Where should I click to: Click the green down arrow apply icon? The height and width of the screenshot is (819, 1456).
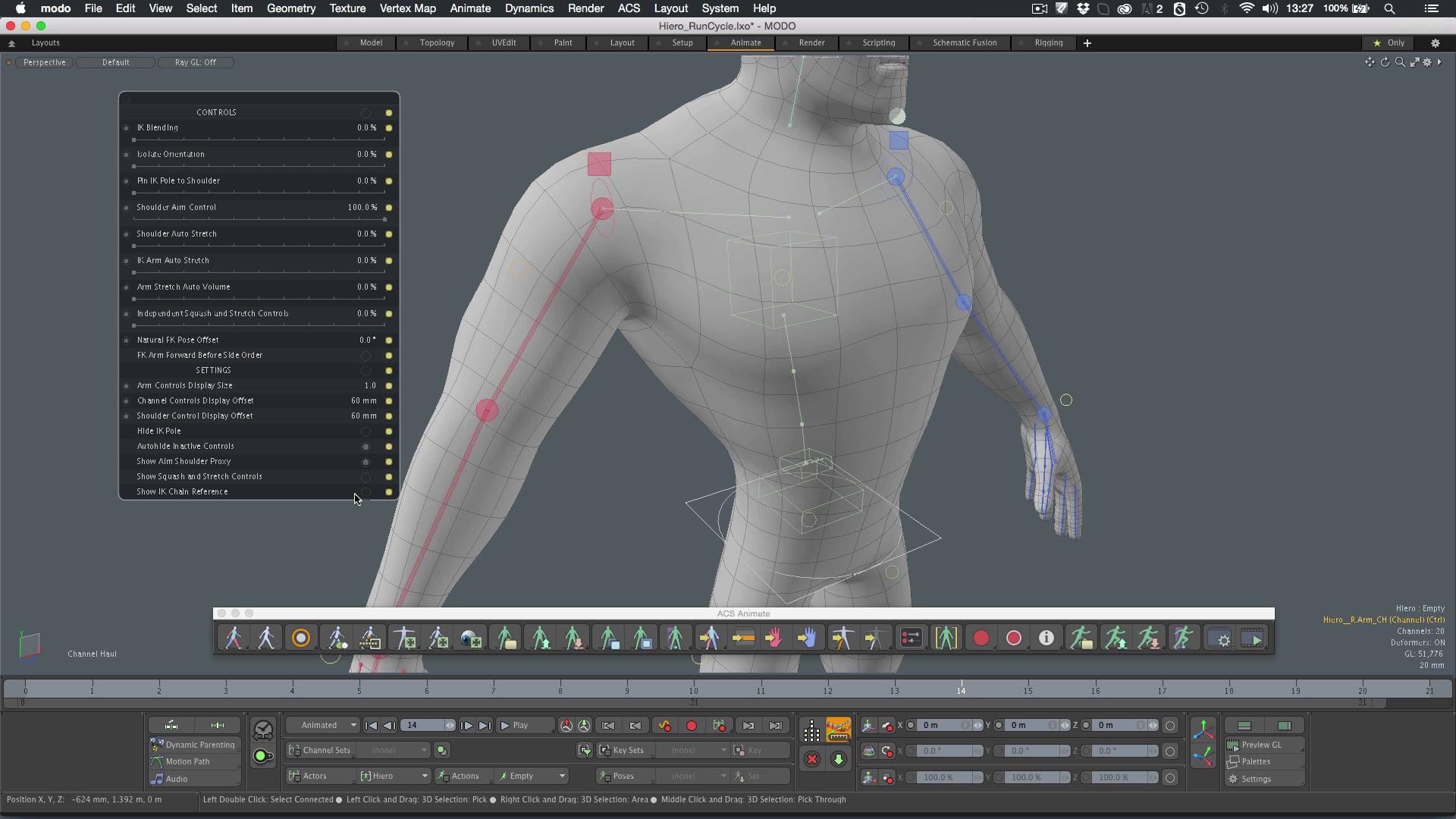pos(839,759)
